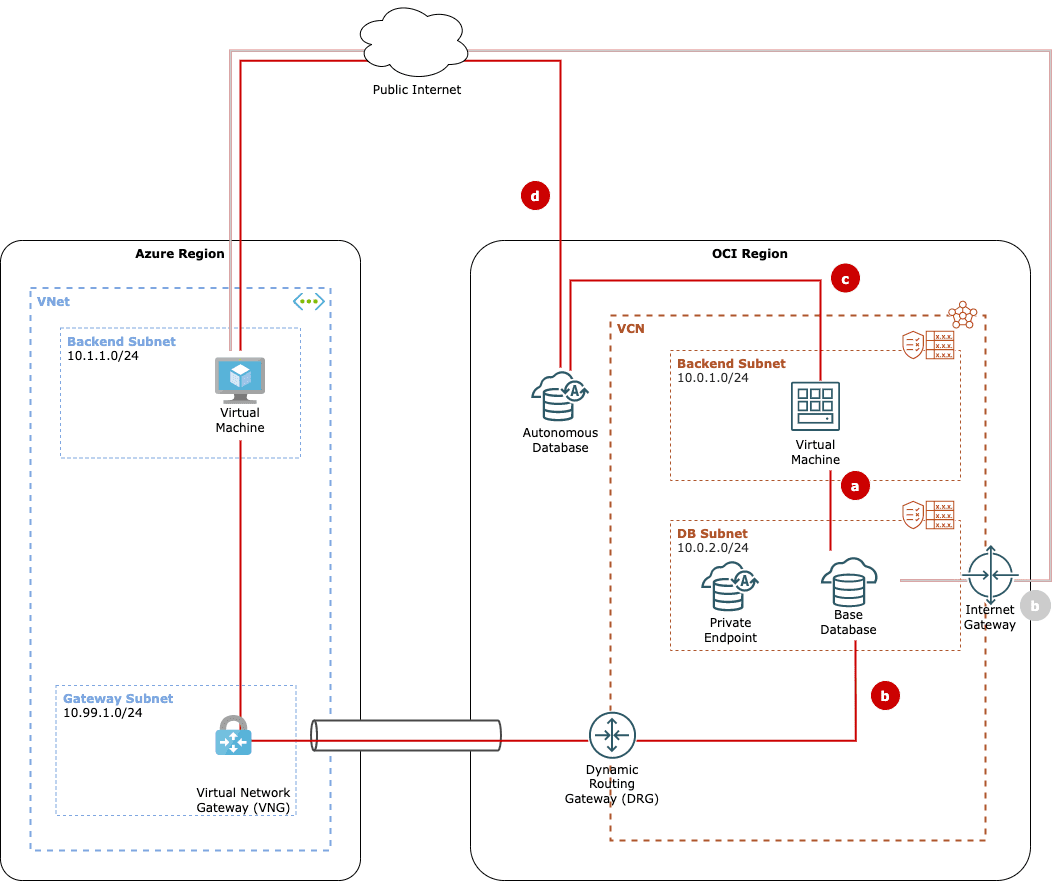Image resolution: width=1055 pixels, height=882 pixels.
Task: Click the Gateway Subnet heading
Action: [118, 698]
